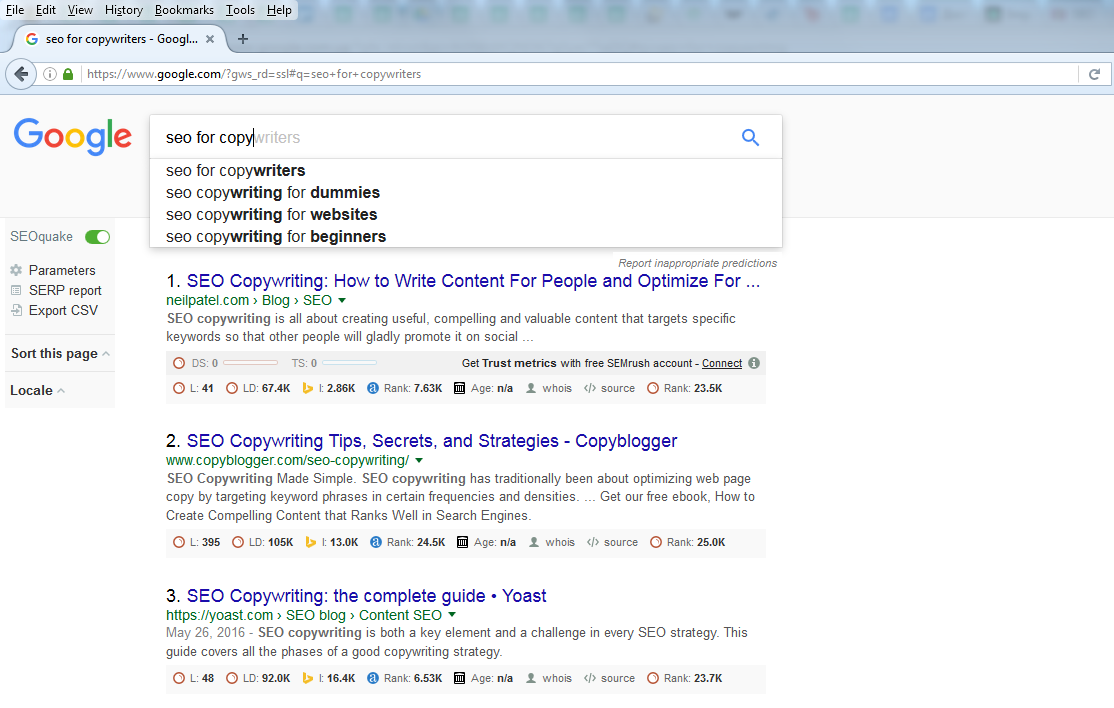This screenshot has height=708, width=1114.
Task: Click the SEOquake Parameters gear icon
Action: [16, 270]
